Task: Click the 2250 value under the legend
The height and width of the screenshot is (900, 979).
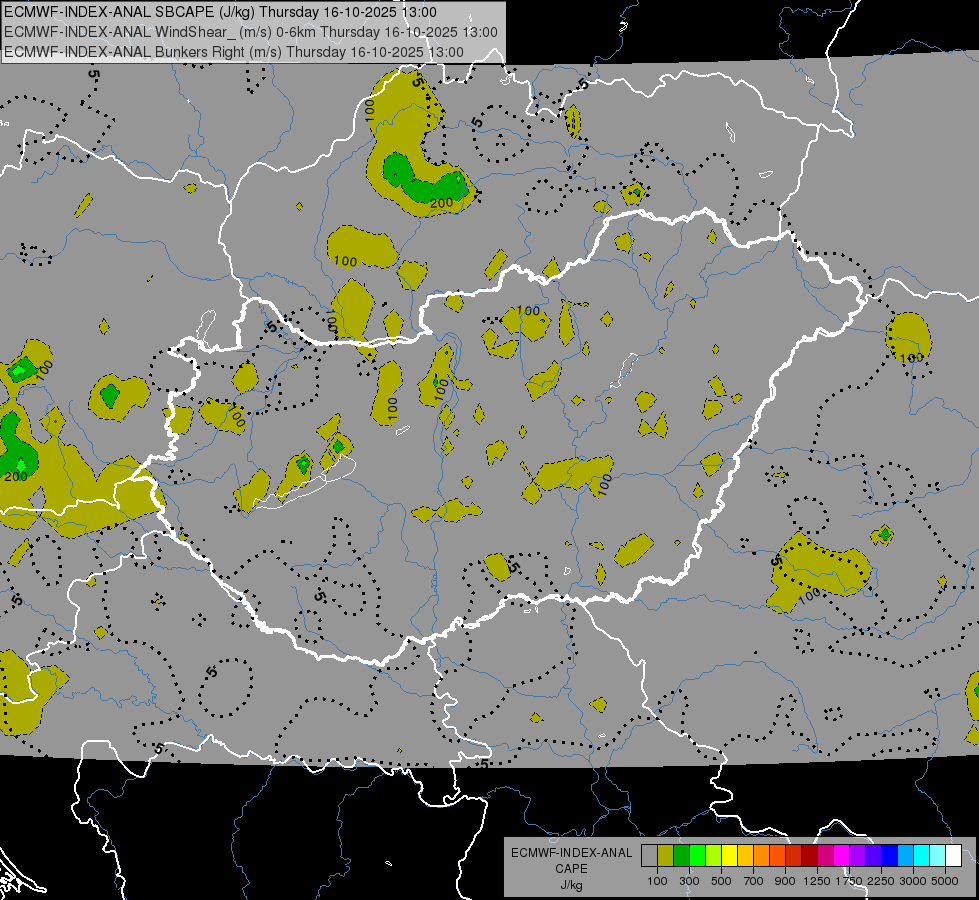Action: pos(881,881)
